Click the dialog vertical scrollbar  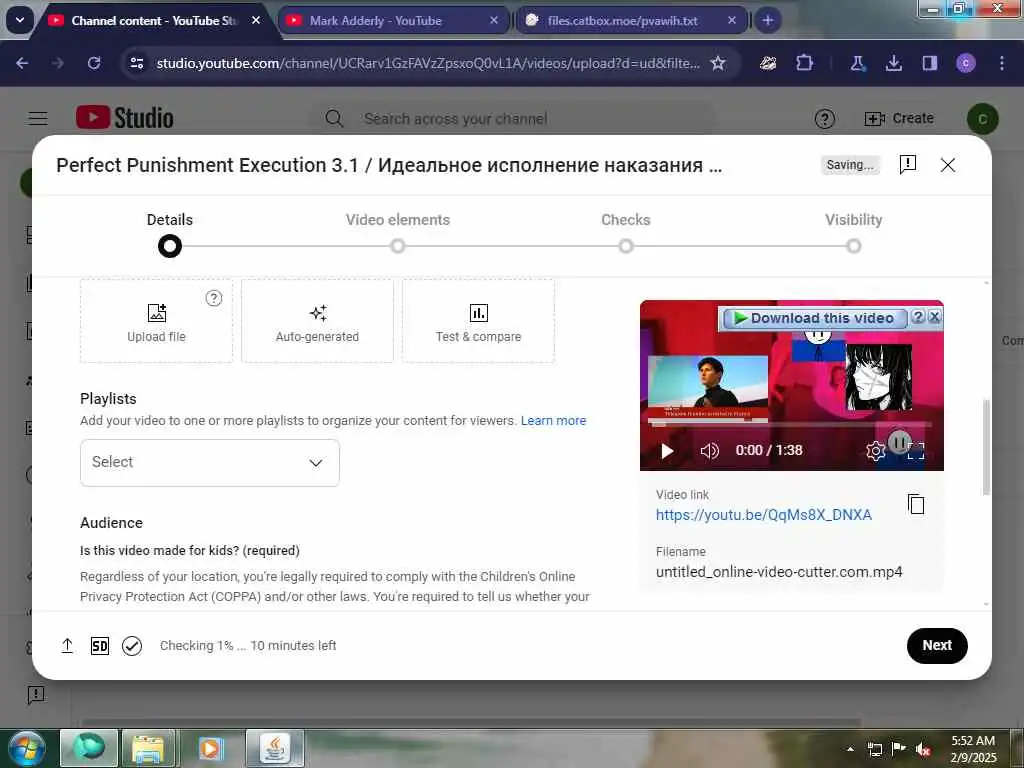coord(986,447)
